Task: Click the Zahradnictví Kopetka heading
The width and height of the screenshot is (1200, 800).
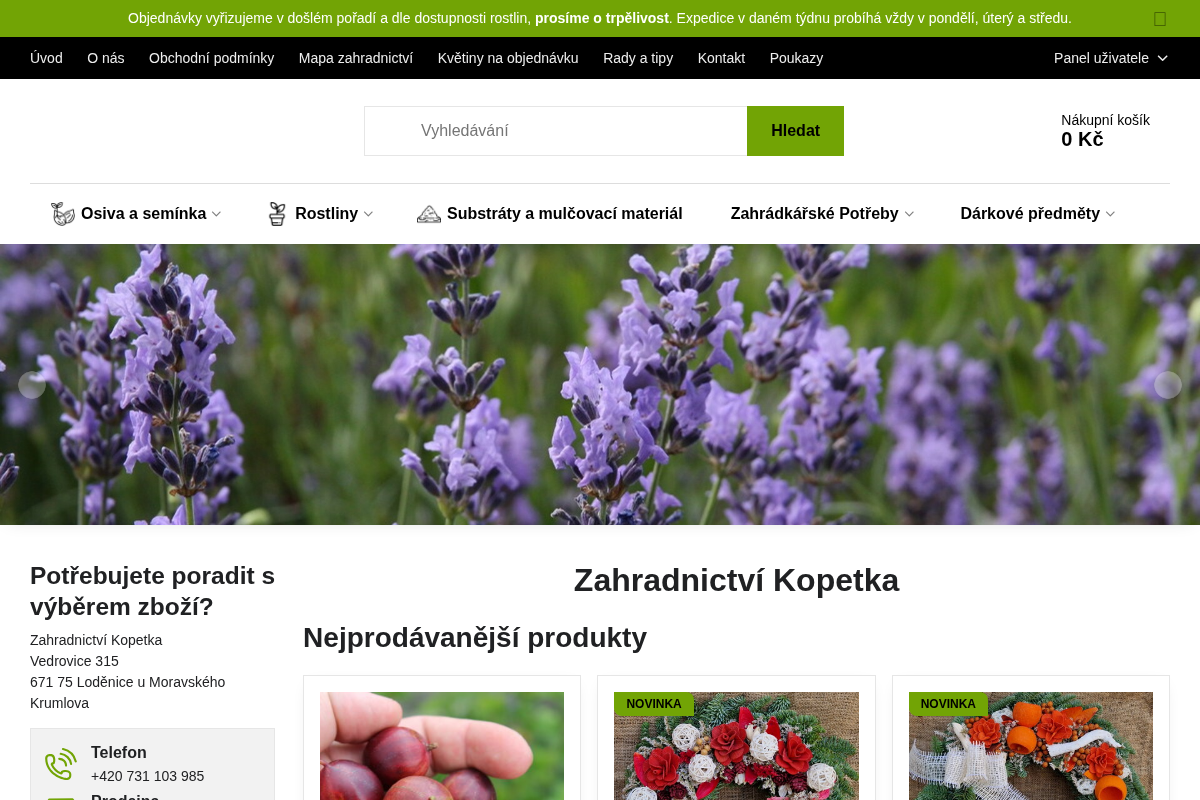Action: tap(736, 580)
